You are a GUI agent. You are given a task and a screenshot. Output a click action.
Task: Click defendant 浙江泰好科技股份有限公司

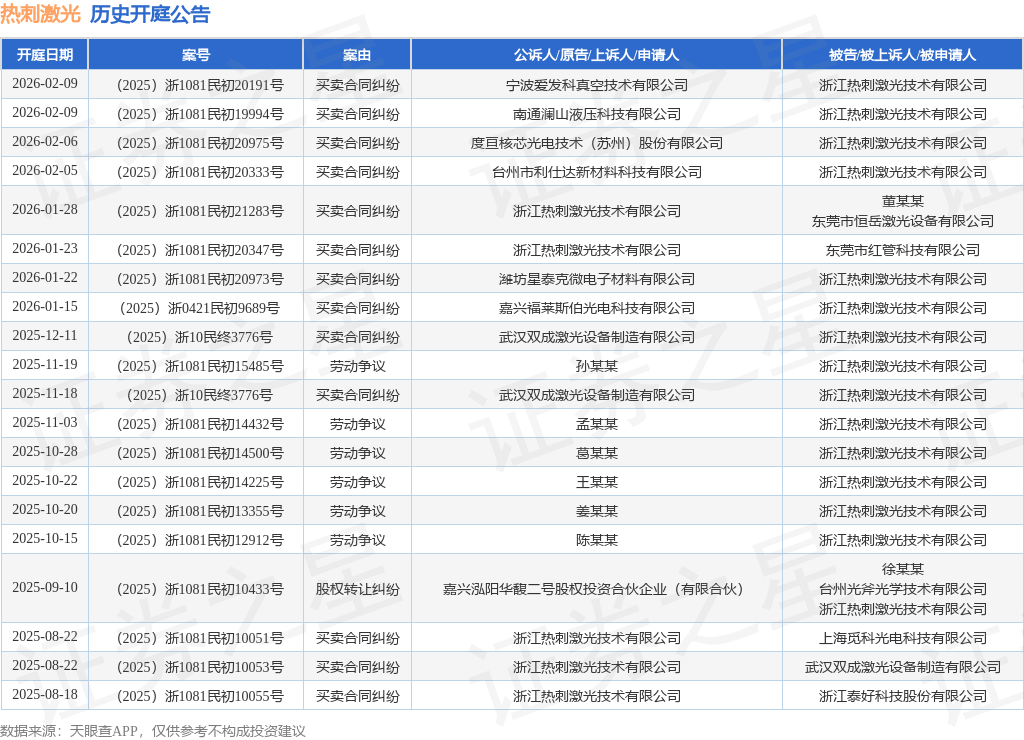click(x=903, y=696)
